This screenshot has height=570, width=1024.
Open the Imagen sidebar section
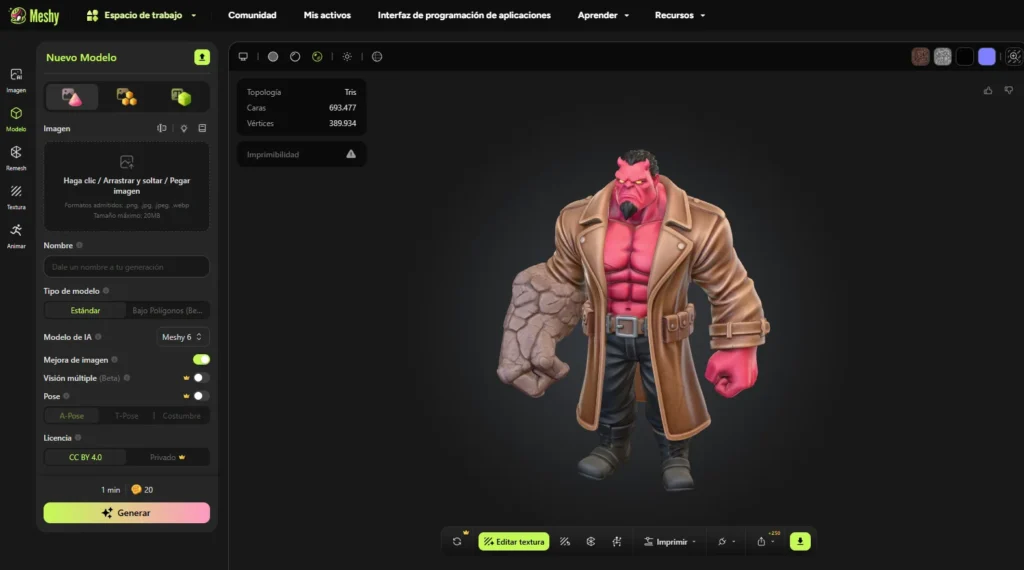click(16, 80)
